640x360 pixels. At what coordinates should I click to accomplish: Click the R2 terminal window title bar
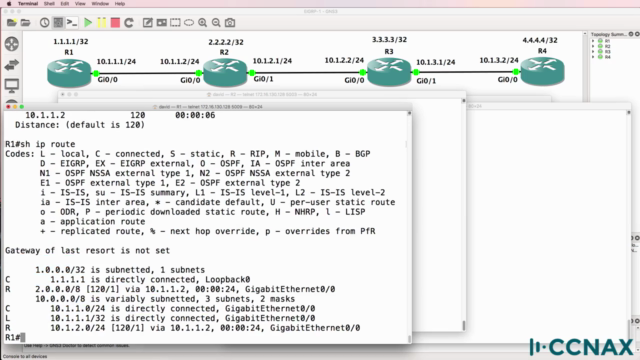(262, 94)
